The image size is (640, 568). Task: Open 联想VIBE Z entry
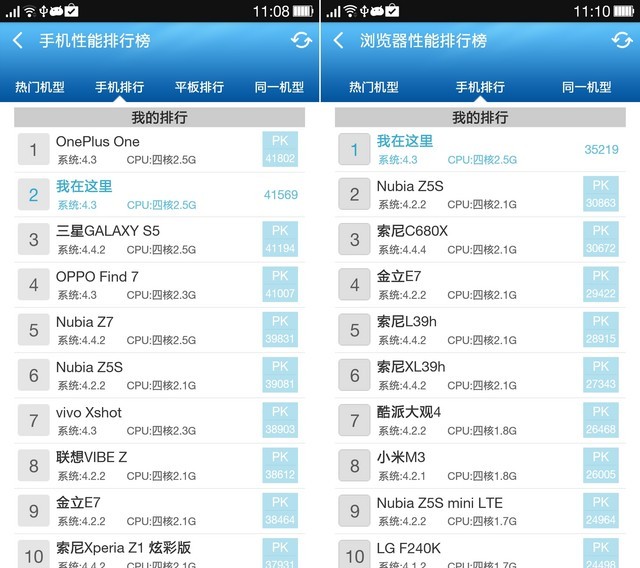(159, 466)
